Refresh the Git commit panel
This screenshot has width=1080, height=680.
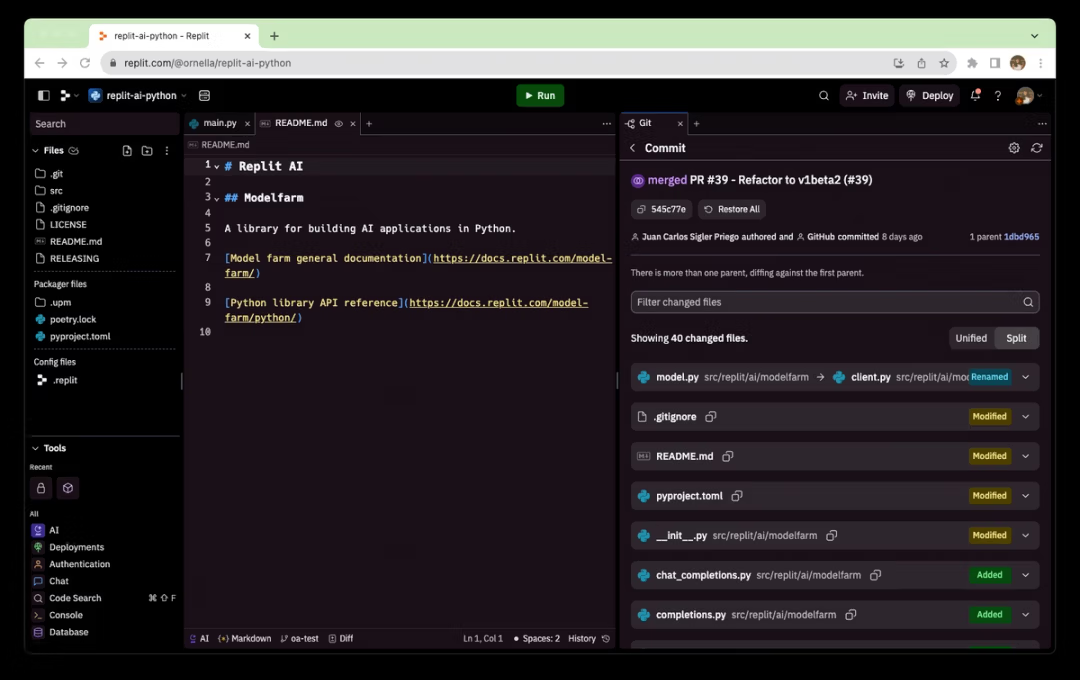pos(1037,147)
